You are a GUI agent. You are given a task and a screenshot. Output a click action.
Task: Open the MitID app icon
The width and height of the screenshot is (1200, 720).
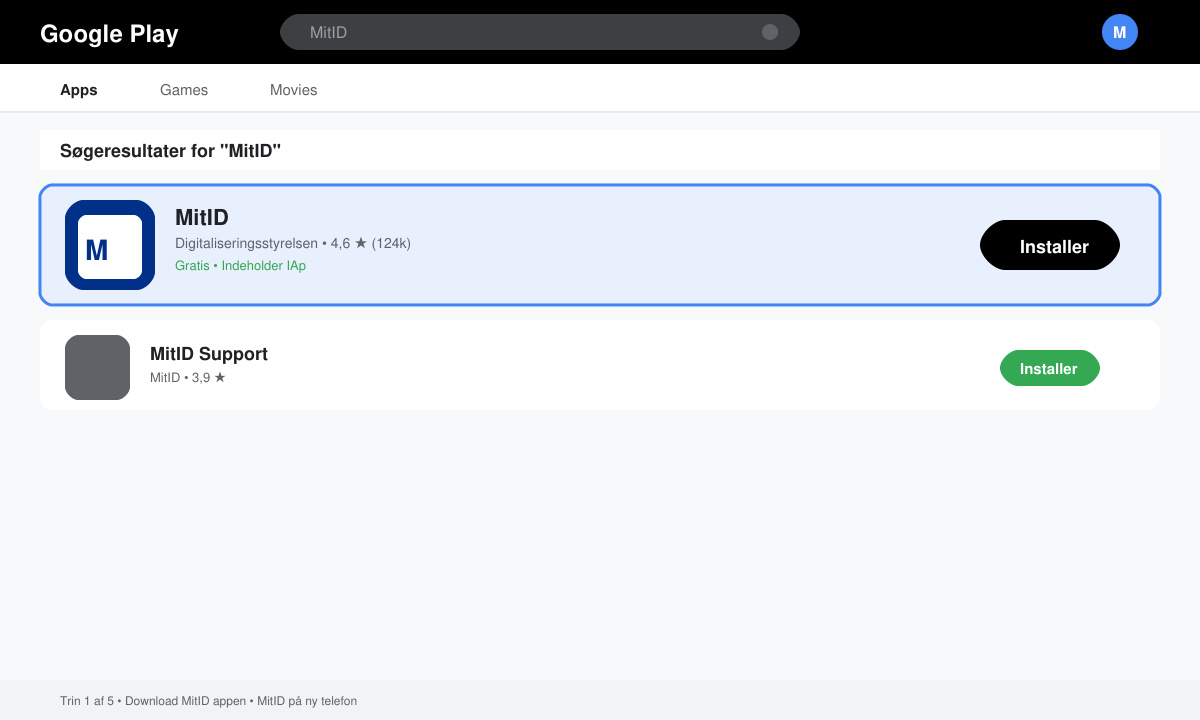click(x=110, y=245)
